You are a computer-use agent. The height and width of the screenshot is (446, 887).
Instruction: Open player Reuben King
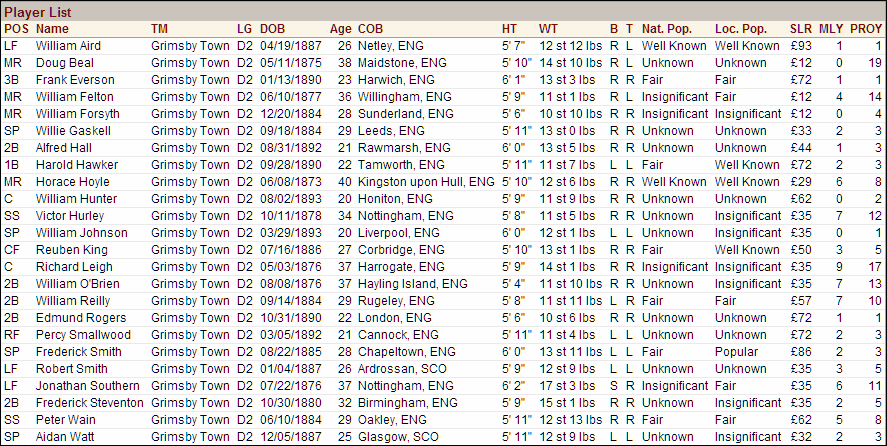coord(71,250)
